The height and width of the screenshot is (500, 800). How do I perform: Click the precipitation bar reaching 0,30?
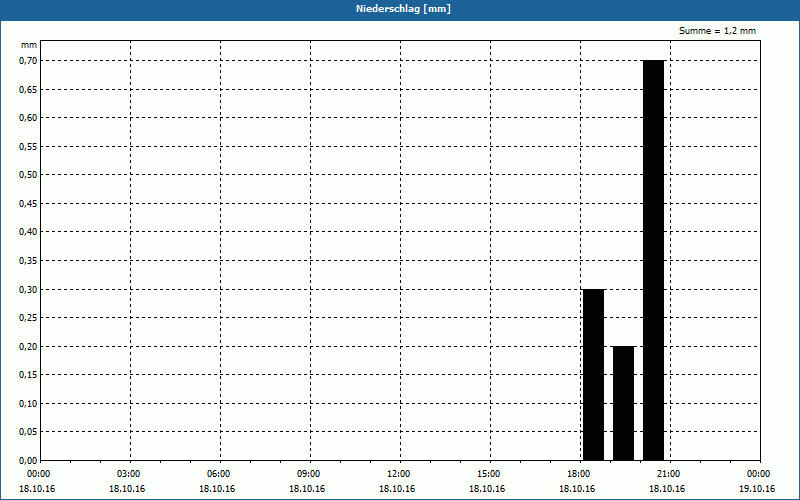pyautogui.click(x=593, y=374)
